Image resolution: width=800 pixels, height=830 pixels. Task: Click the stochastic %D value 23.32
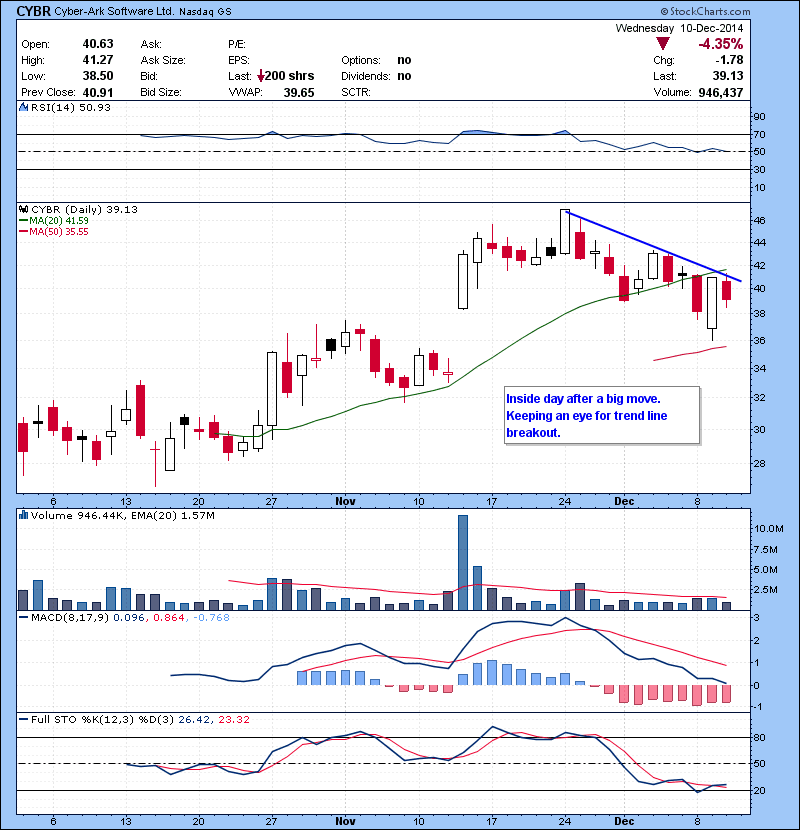point(233,719)
